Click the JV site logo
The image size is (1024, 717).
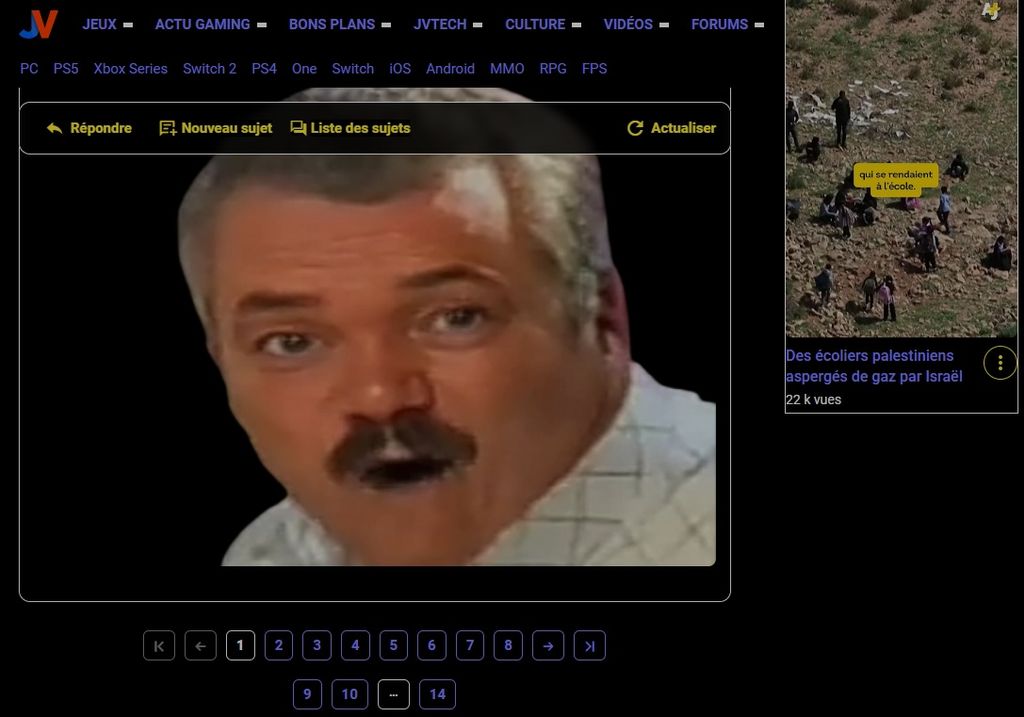click(x=38, y=24)
